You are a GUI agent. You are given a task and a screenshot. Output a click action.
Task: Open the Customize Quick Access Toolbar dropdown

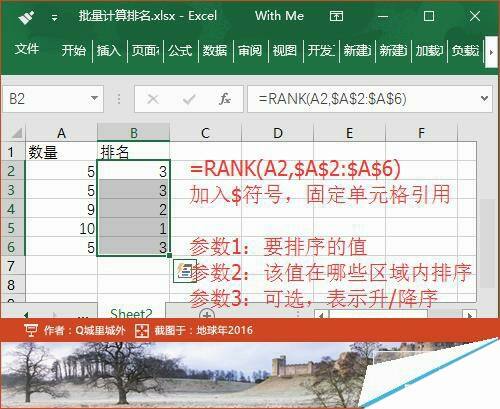(54, 17)
